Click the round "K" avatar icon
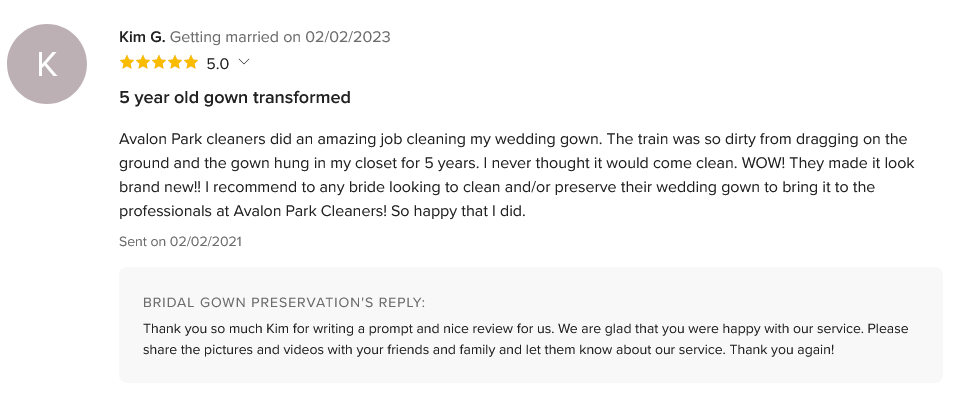Screen dimensions: 958x400 [47, 64]
